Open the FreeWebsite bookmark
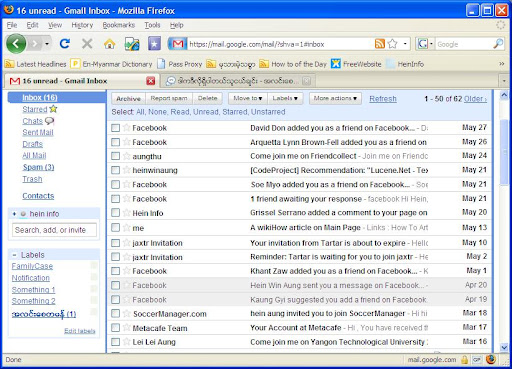 click(x=356, y=64)
